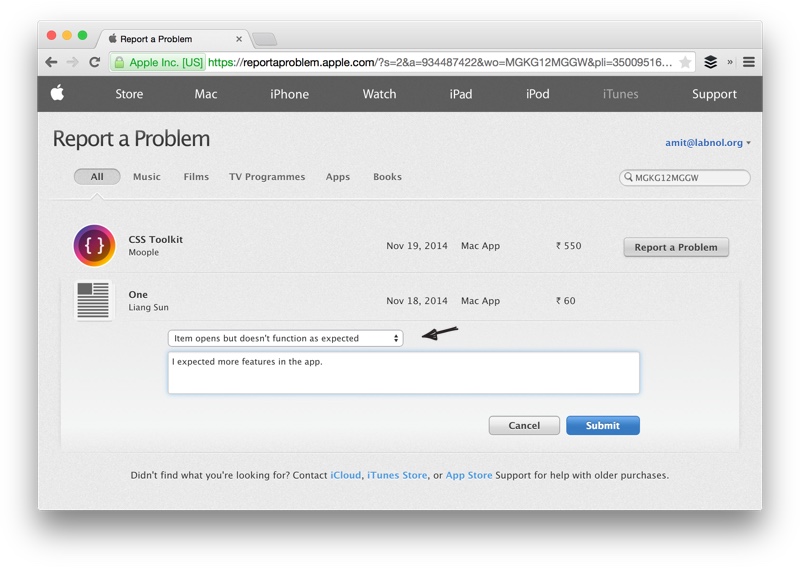Expand the amit@labnol.org account dropdown
The image size is (800, 568).
pos(708,142)
